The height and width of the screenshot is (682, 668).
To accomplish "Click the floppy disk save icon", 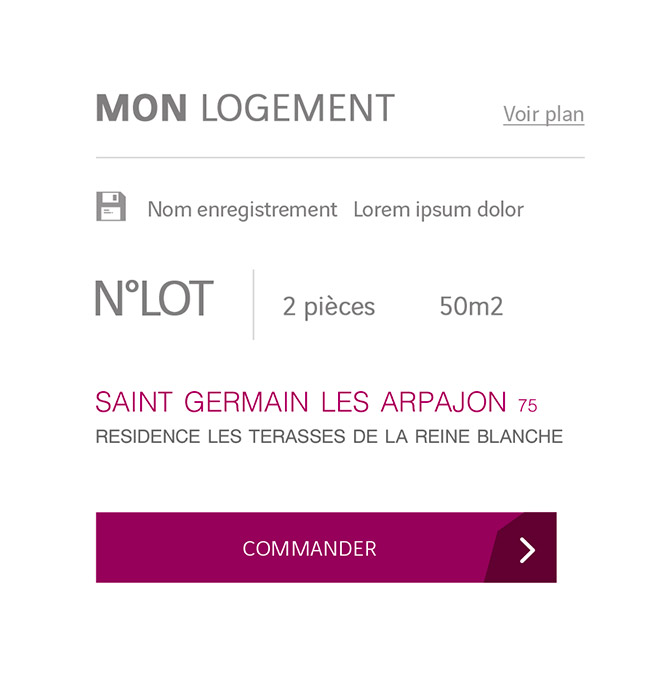I will pyautogui.click(x=111, y=206).
